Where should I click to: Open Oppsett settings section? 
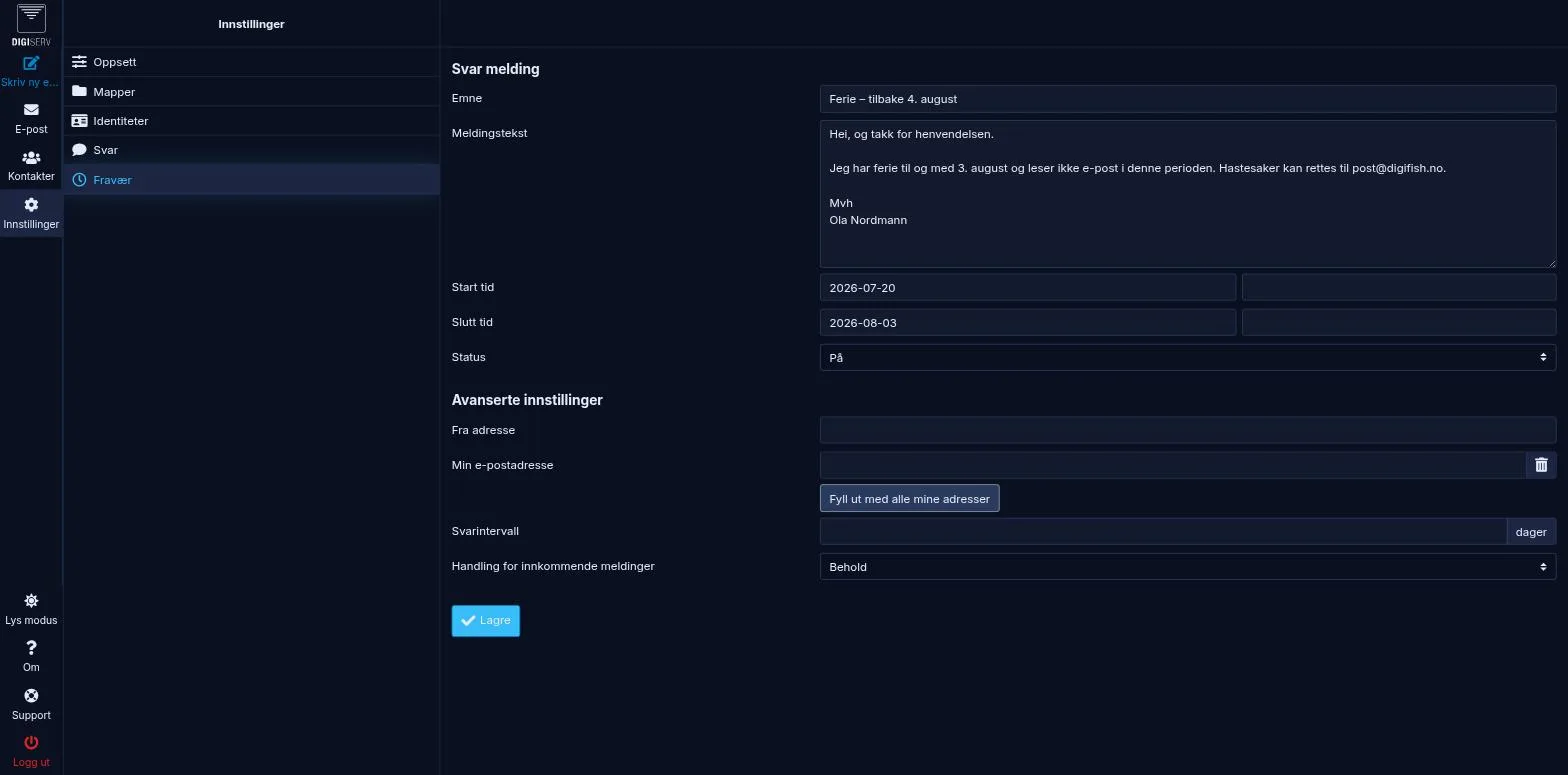coord(251,62)
